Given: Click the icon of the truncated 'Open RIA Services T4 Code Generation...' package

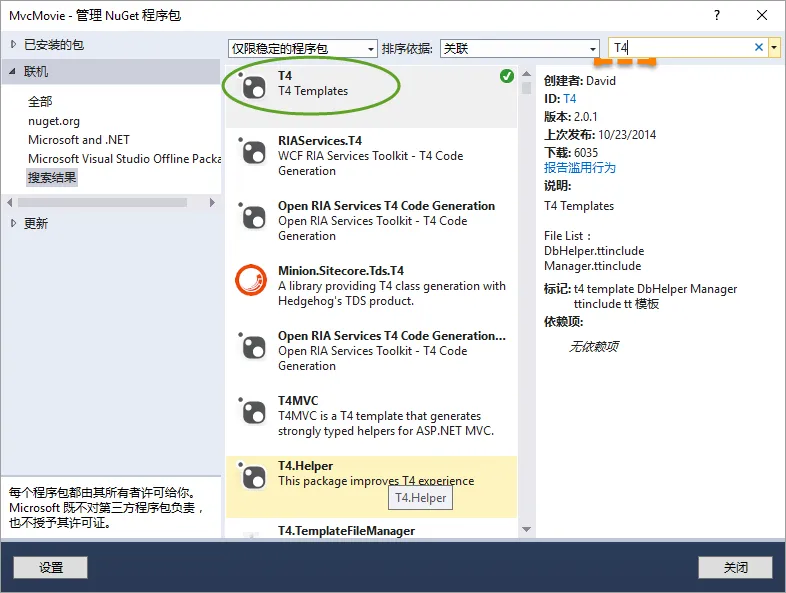Looking at the screenshot, I should click(x=253, y=346).
